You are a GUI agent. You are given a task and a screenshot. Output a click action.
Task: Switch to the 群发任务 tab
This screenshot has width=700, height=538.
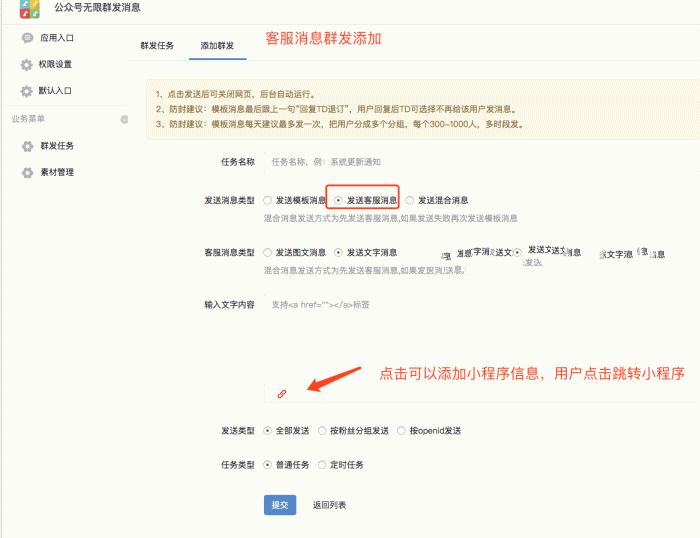(x=157, y=46)
